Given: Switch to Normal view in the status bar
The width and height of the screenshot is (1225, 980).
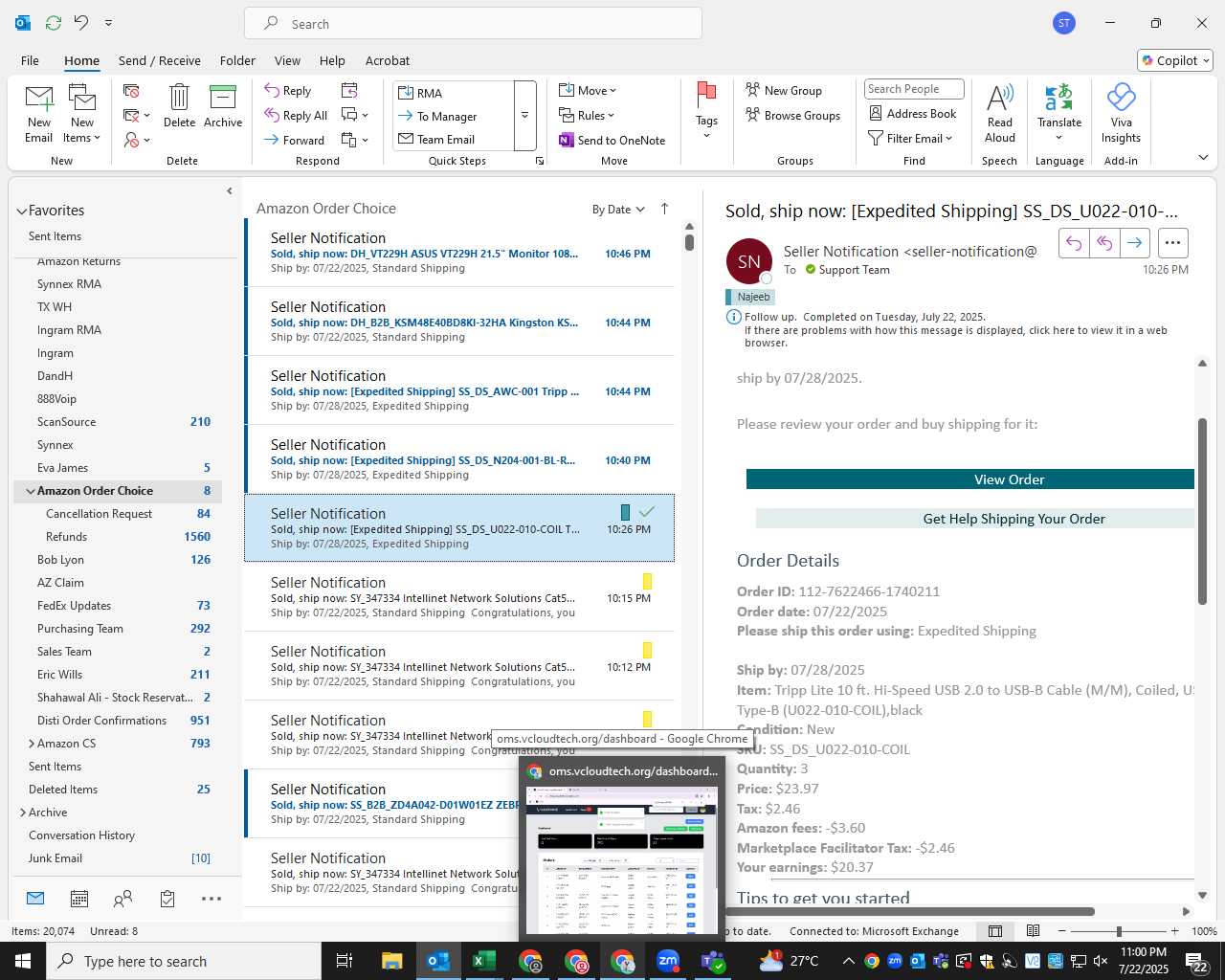Looking at the screenshot, I should point(995,931).
